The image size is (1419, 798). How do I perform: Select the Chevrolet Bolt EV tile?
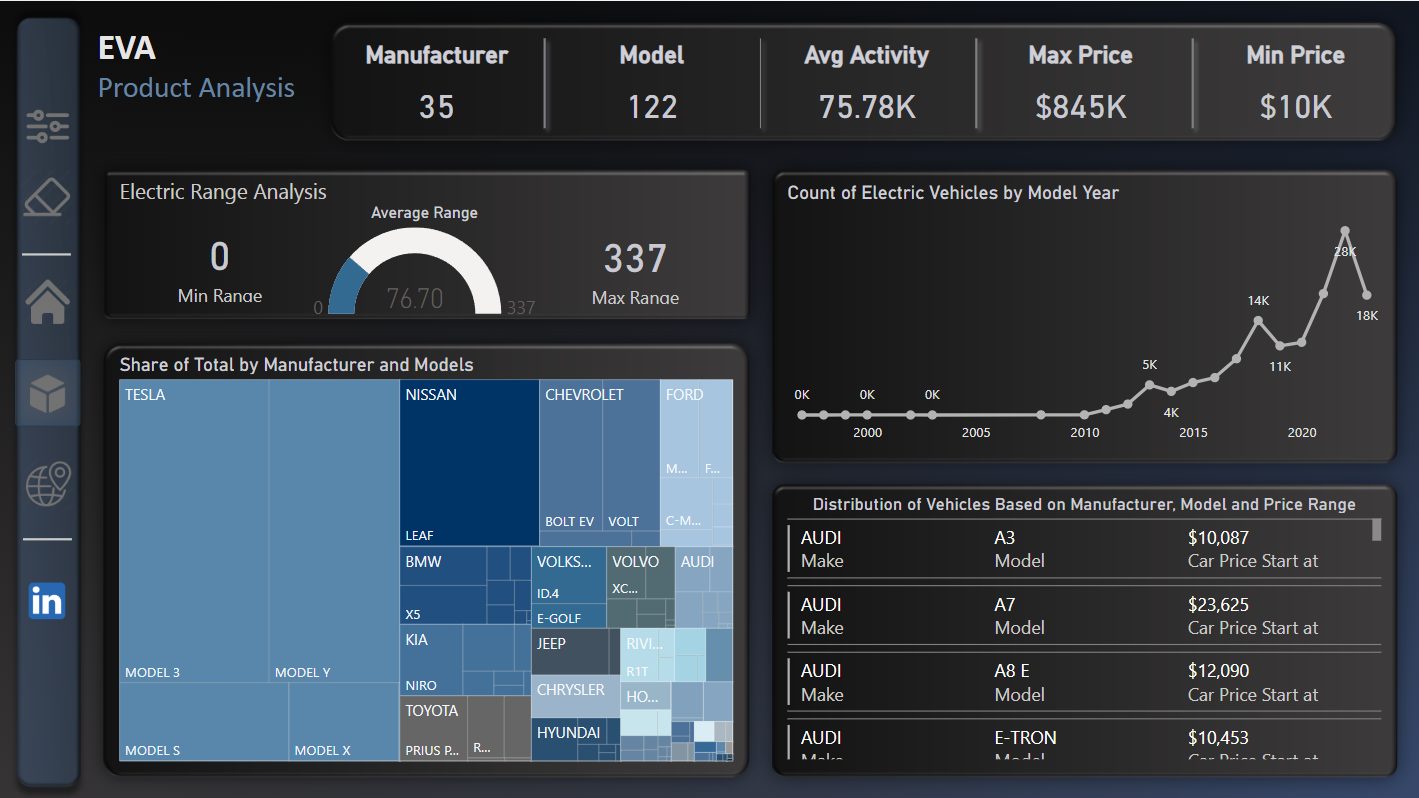(x=571, y=456)
